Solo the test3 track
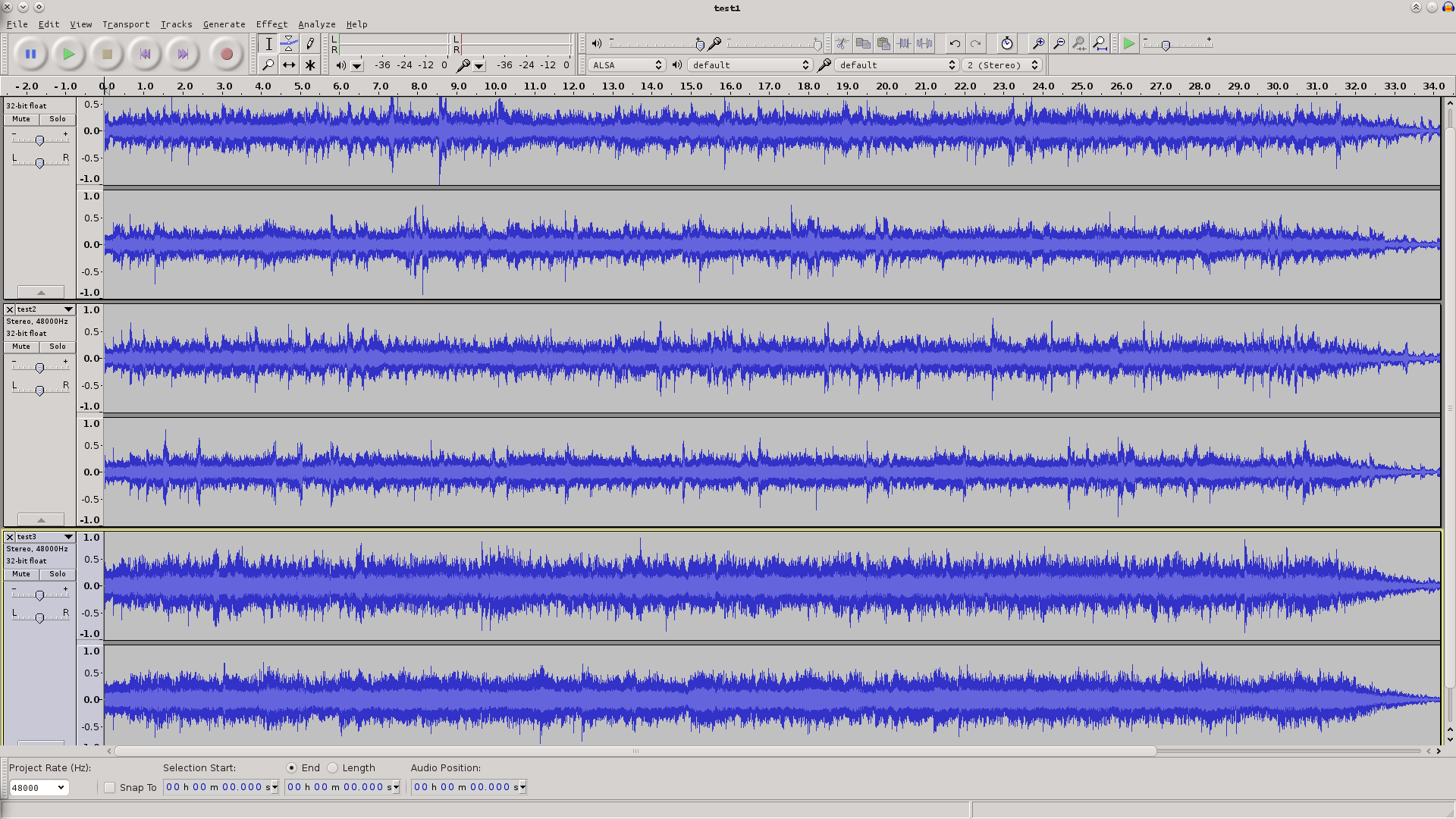Screen dimensions: 1456x819 coord(58,574)
